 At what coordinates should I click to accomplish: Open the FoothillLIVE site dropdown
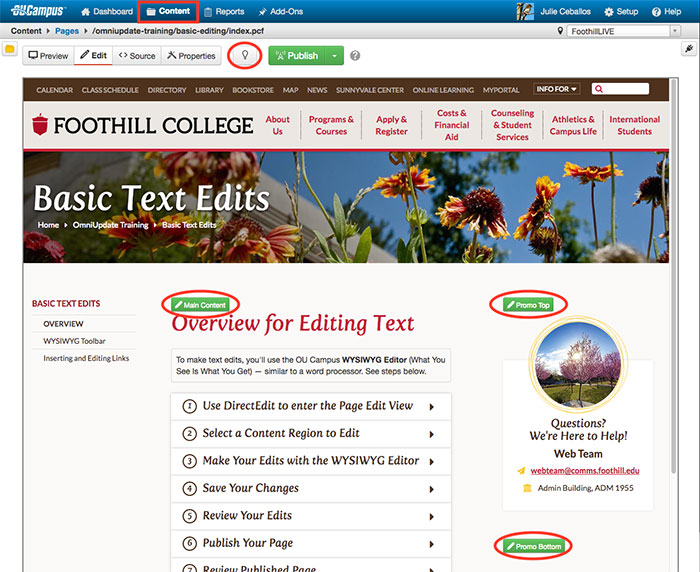point(624,31)
